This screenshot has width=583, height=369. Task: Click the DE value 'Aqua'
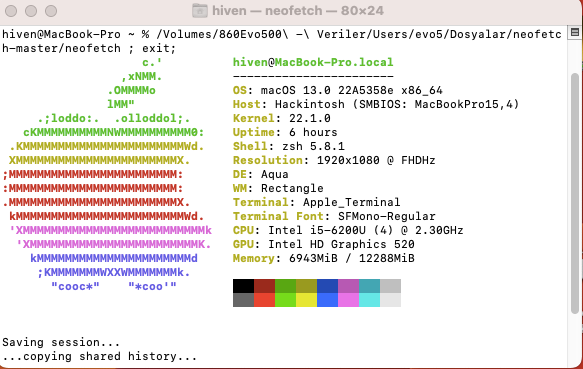[274, 174]
